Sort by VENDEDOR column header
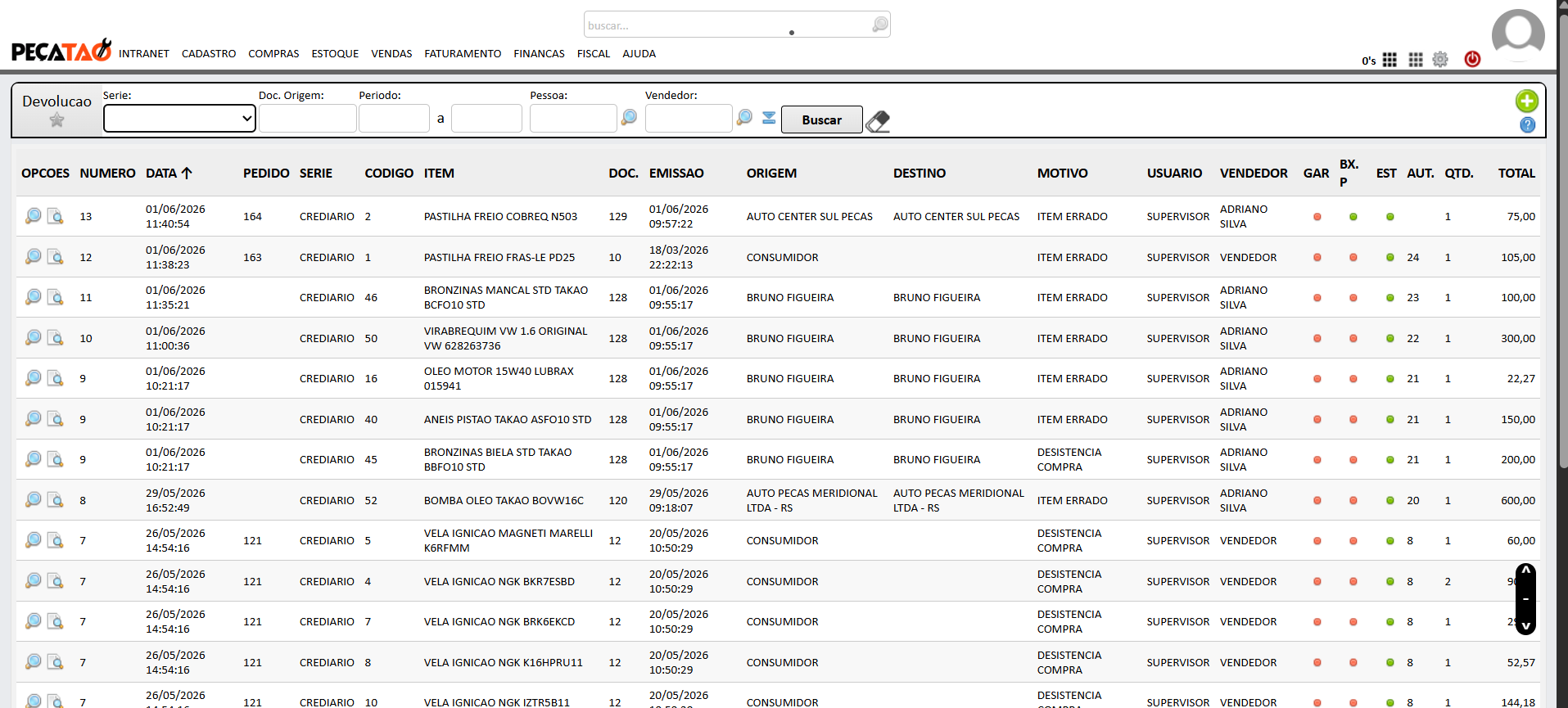The image size is (1568, 708). (1254, 174)
